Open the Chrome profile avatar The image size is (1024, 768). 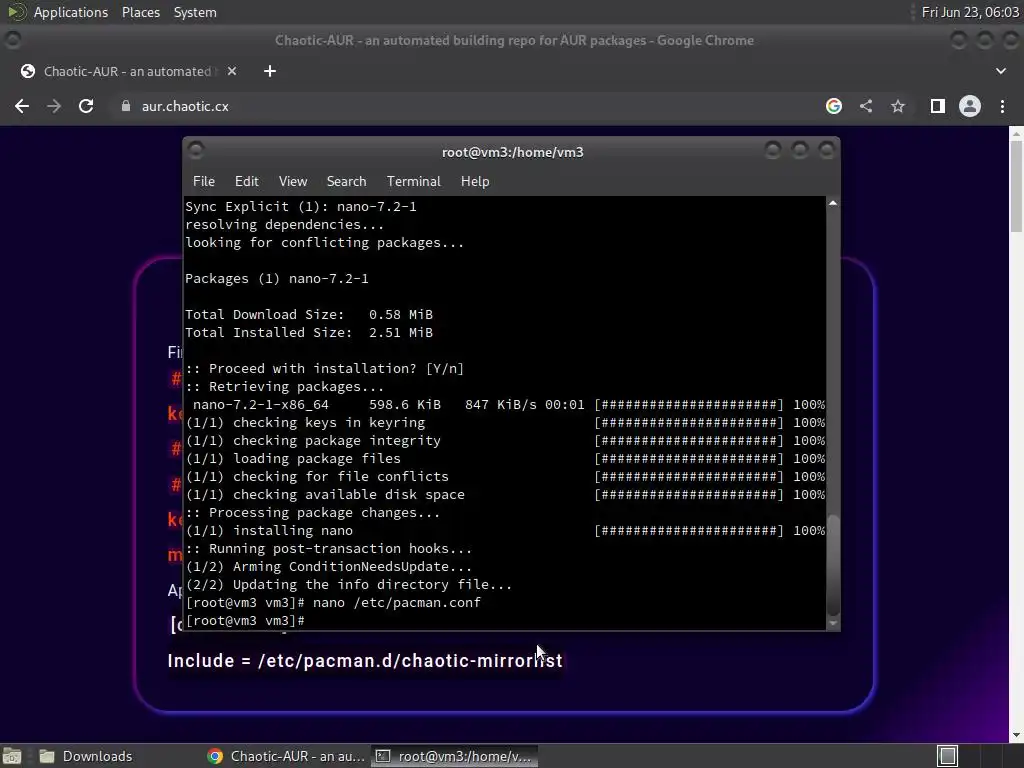click(970, 106)
